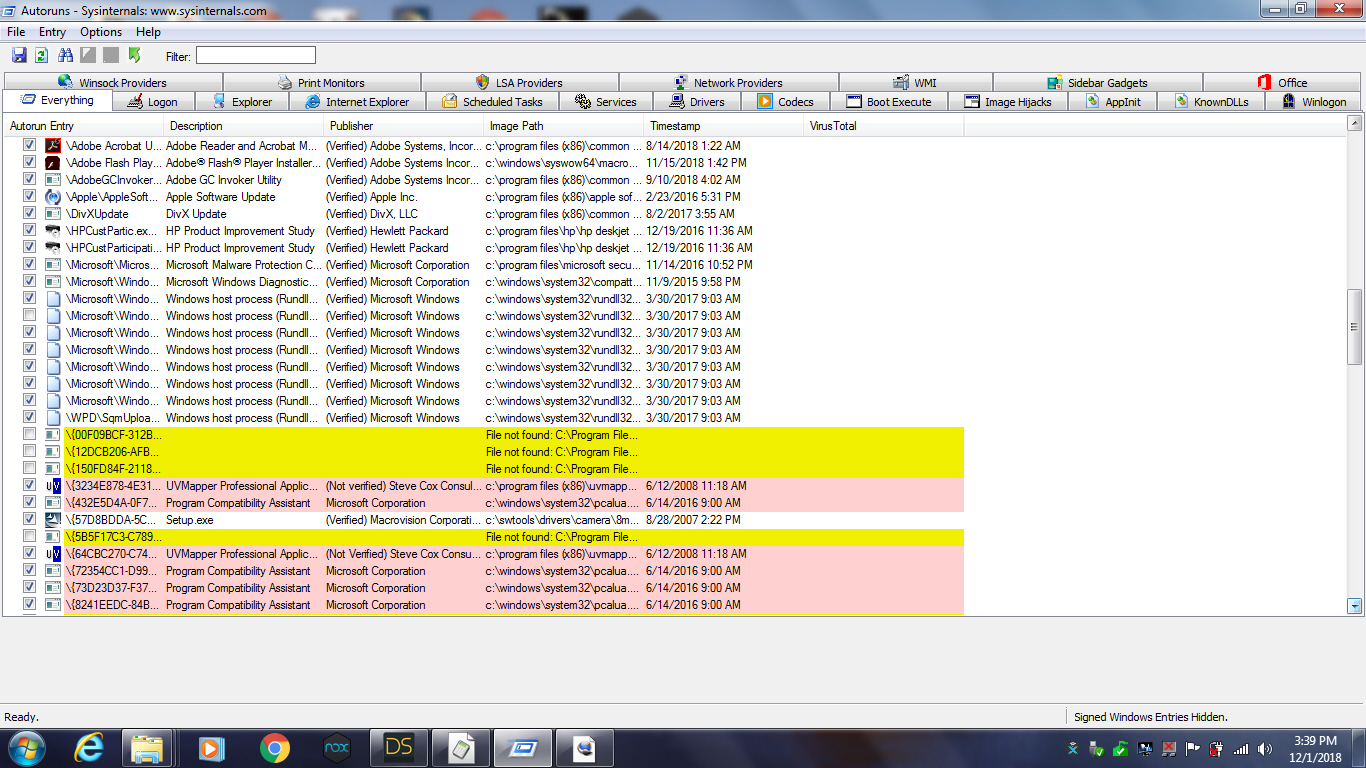Viewport: 1366px width, 768px height.
Task: Click the Save toolbar icon
Action: pyautogui.click(x=19, y=55)
